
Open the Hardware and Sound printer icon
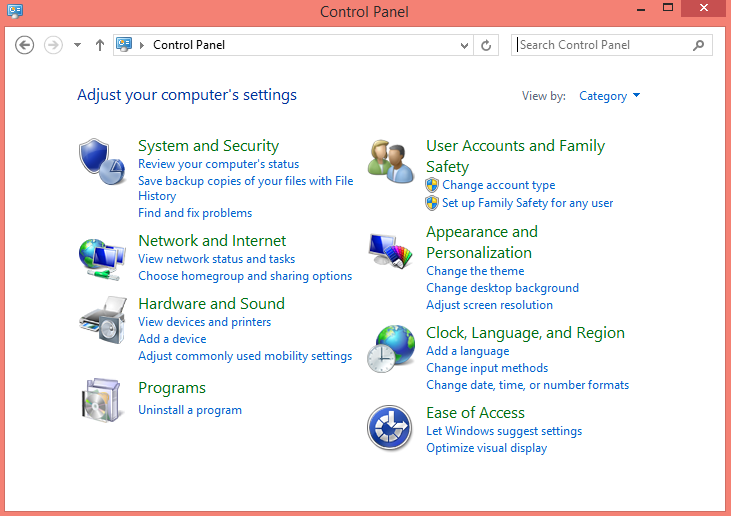pyautogui.click(x=103, y=320)
